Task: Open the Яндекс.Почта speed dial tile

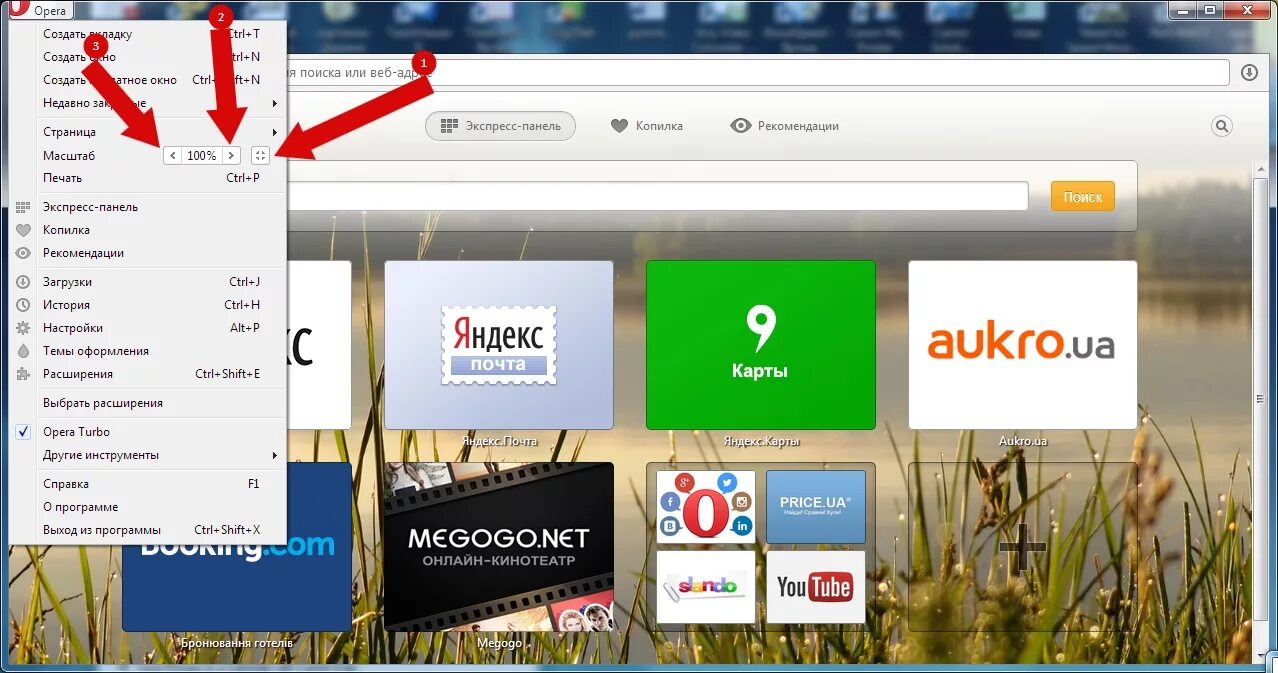Action: [x=499, y=345]
